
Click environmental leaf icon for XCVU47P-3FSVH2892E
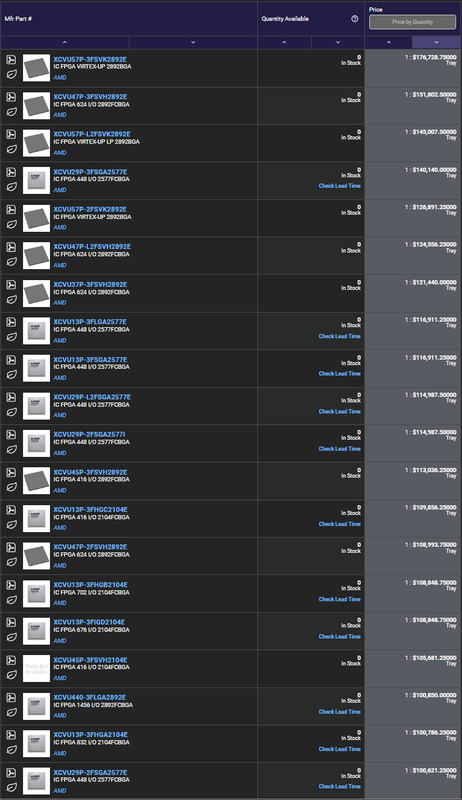(x=11, y=112)
